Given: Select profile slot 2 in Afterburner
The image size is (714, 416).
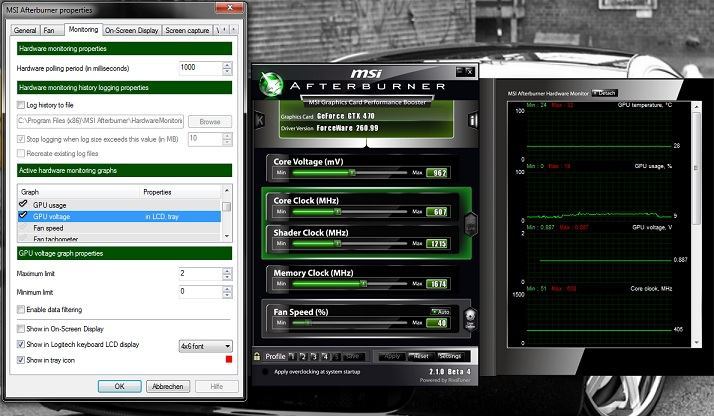Looking at the screenshot, I should pos(303,356).
